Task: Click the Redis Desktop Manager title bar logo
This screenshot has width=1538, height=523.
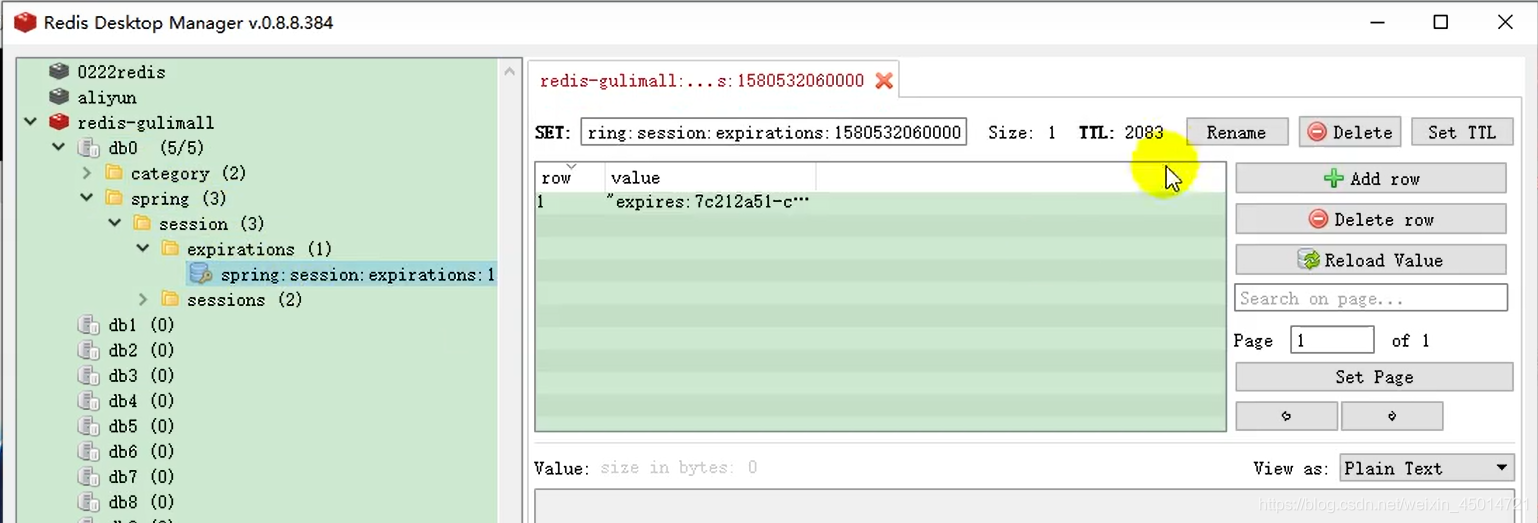Action: point(24,22)
